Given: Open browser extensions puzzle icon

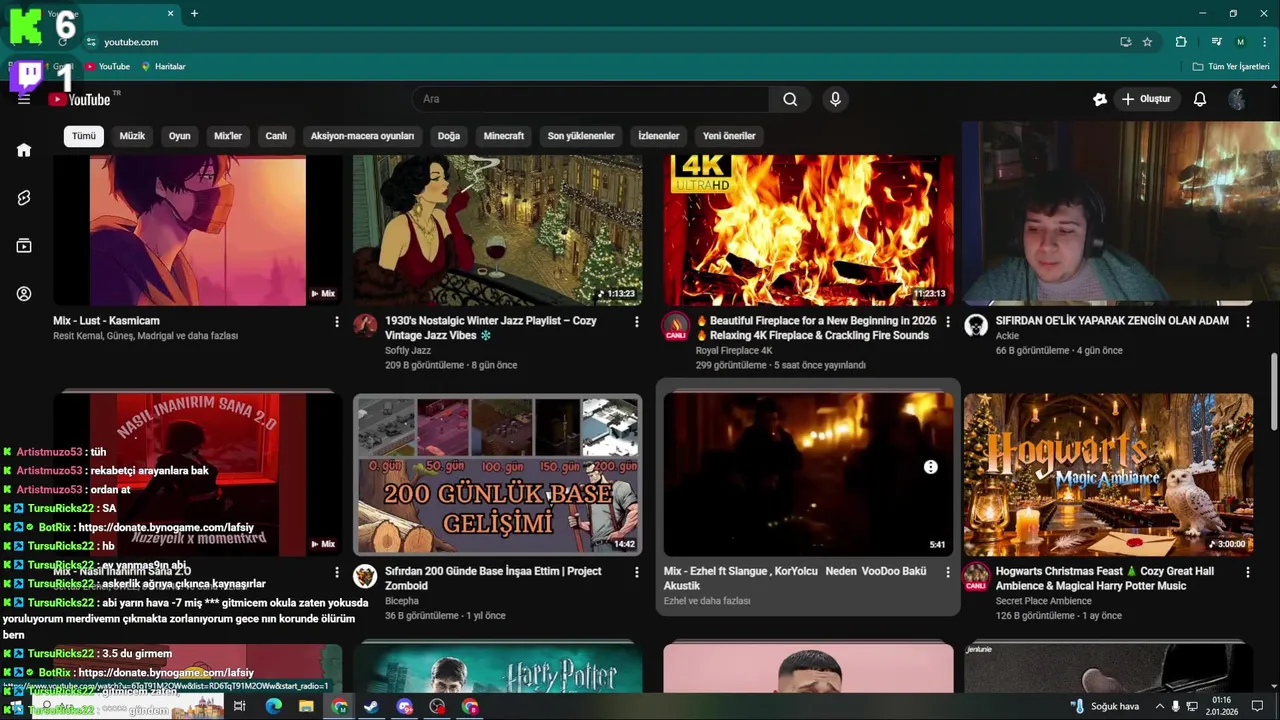Looking at the screenshot, I should coord(1181,42).
